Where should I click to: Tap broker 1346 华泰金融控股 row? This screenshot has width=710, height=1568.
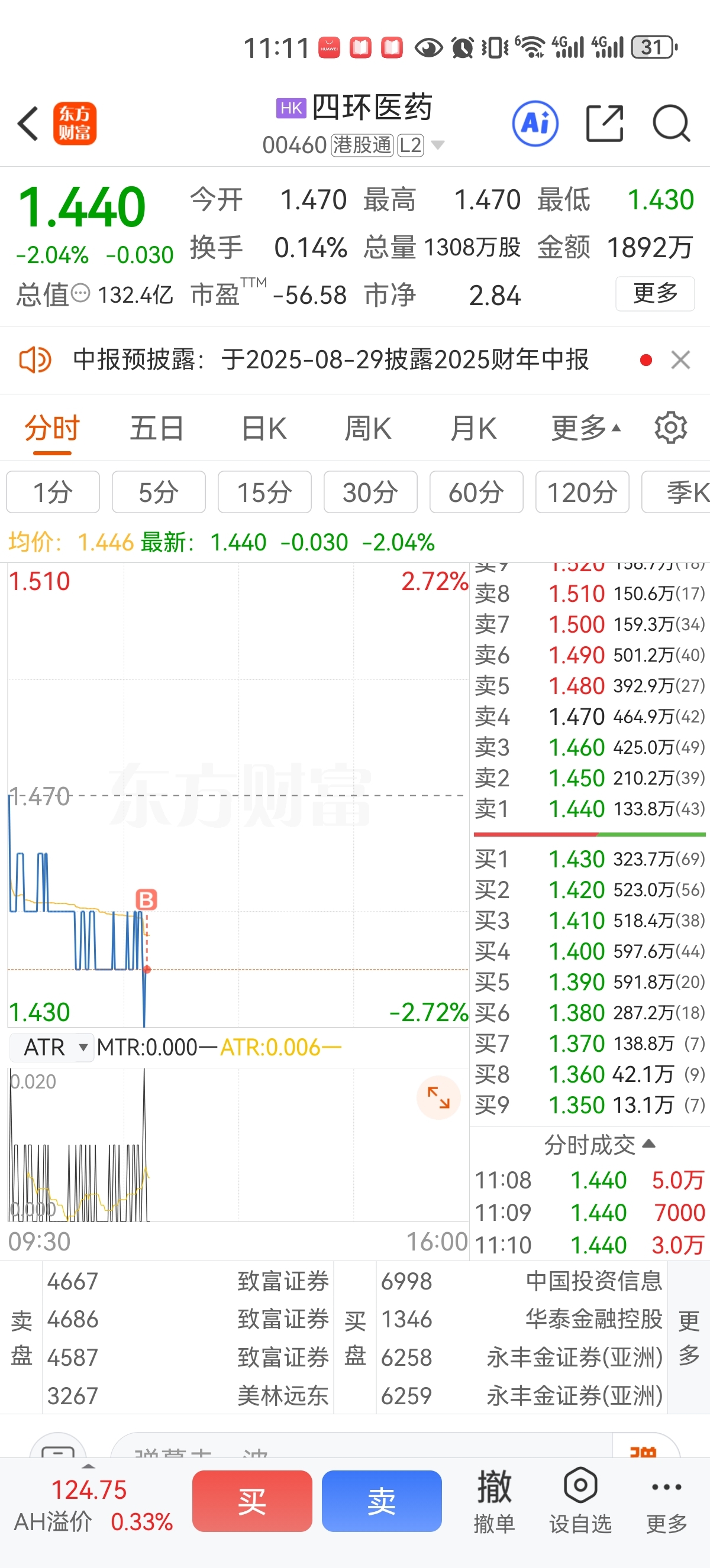coord(521,1320)
